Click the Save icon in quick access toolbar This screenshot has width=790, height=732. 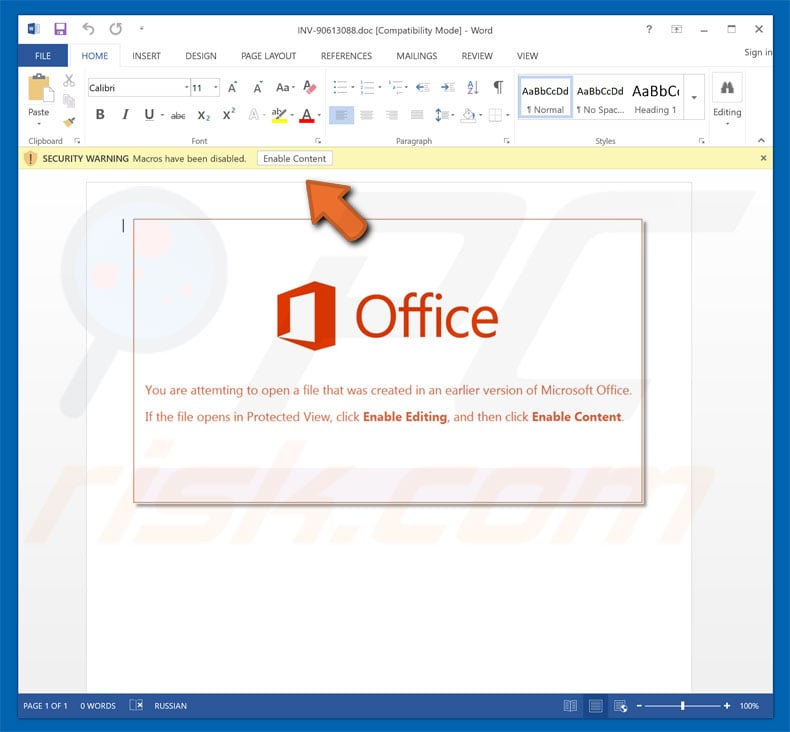click(x=60, y=29)
